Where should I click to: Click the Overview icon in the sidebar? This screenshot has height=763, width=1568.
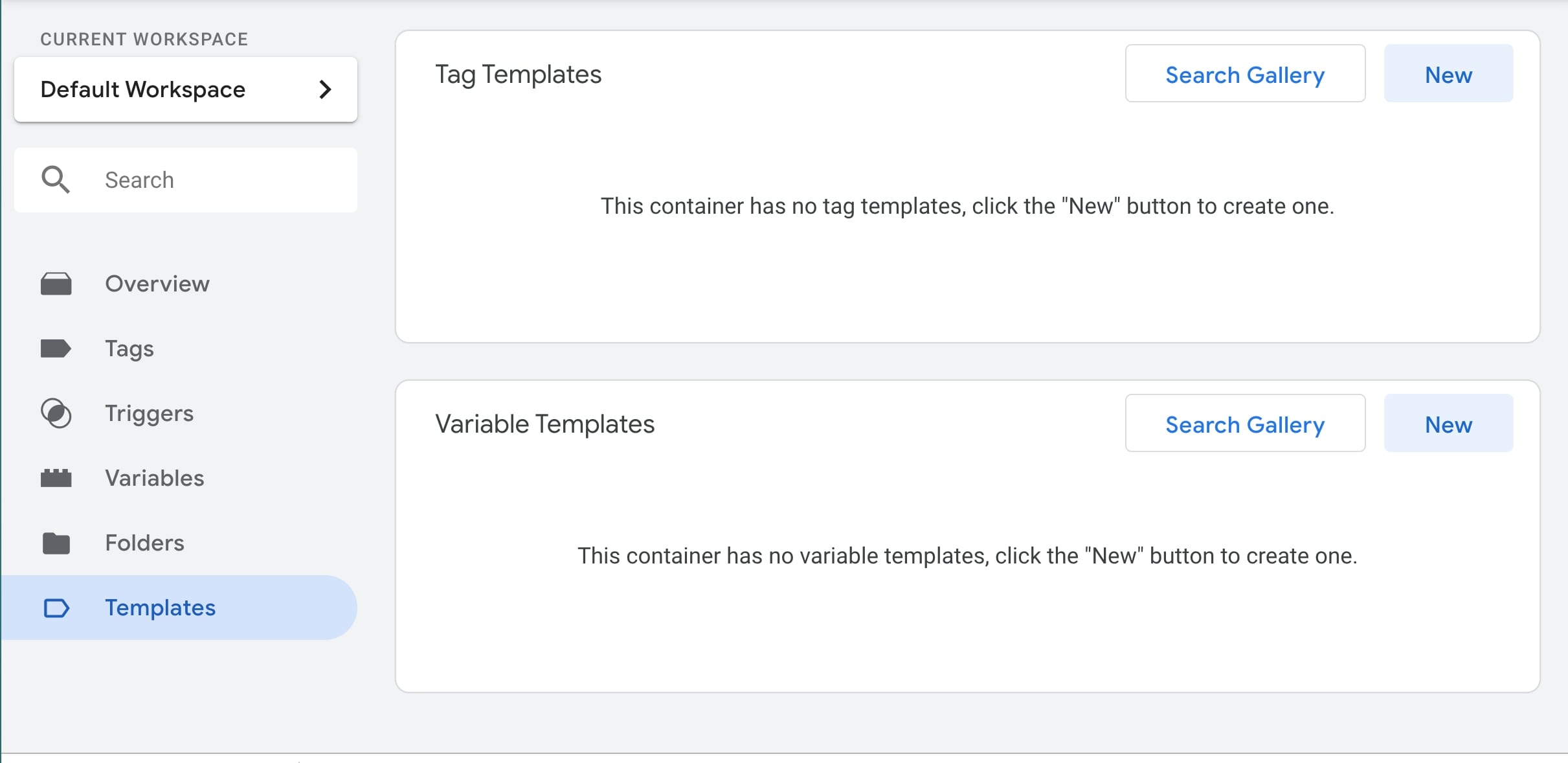click(56, 284)
